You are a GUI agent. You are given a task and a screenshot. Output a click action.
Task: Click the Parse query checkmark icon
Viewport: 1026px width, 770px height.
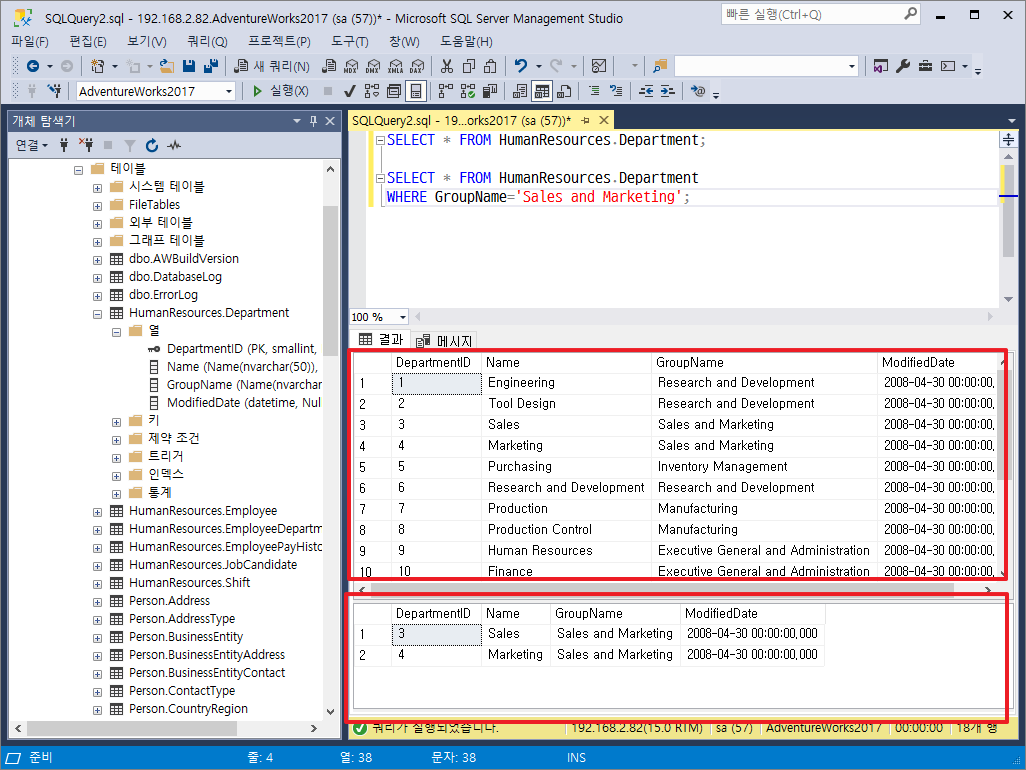tap(350, 91)
